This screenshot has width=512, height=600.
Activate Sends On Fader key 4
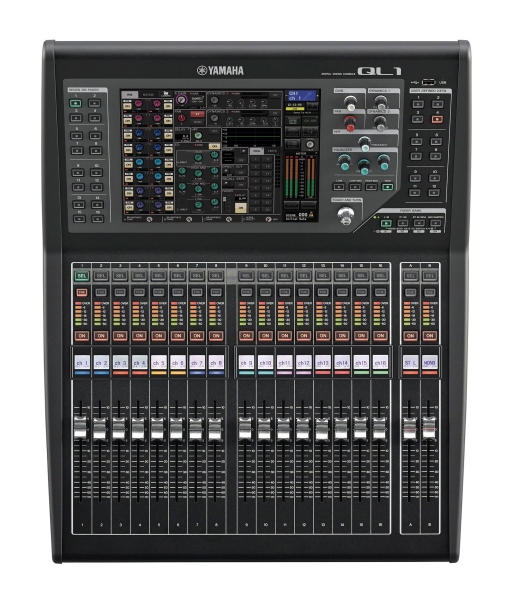point(95,118)
